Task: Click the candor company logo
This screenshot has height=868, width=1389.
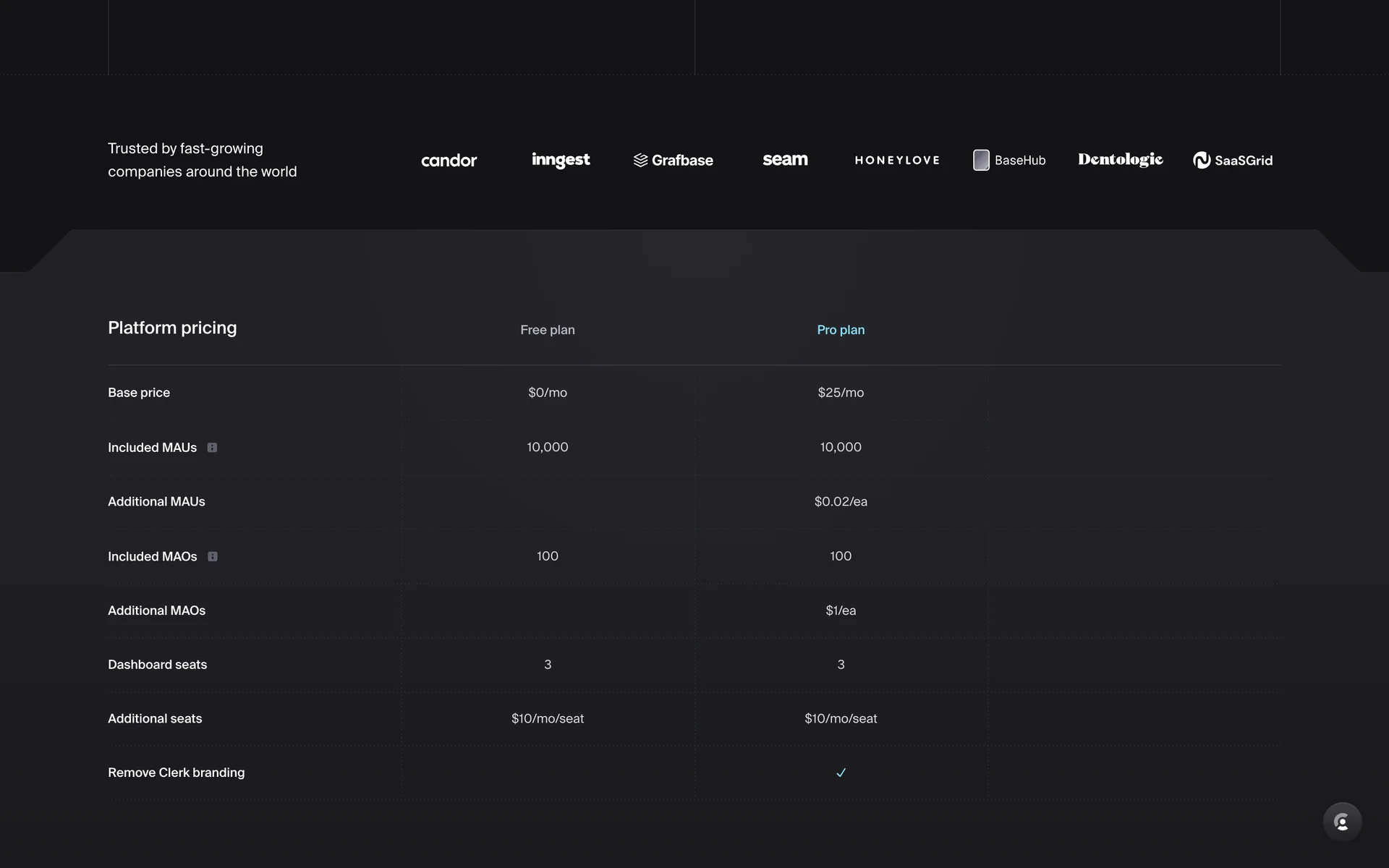Action: (449, 161)
